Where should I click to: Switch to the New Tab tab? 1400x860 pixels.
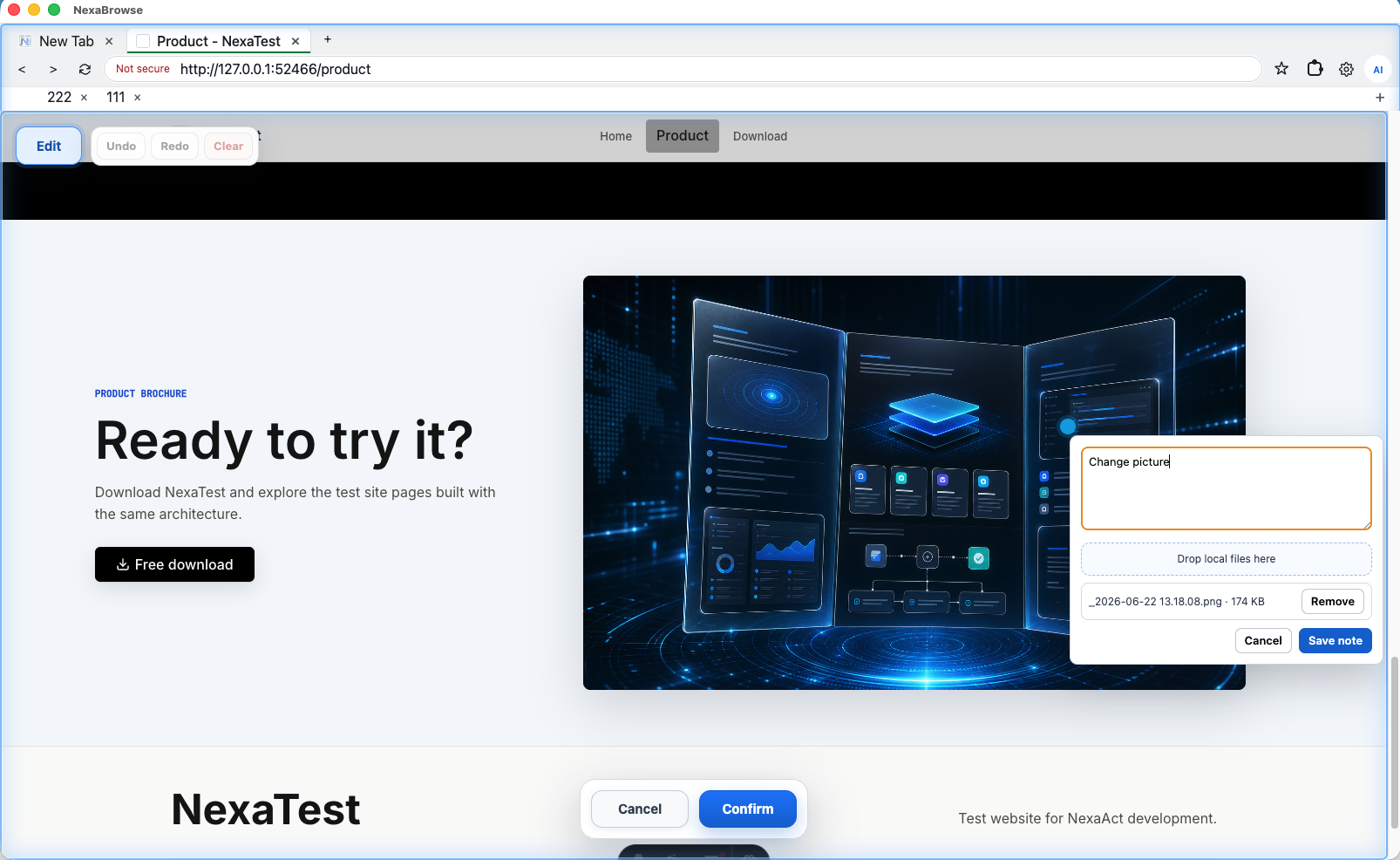(66, 41)
